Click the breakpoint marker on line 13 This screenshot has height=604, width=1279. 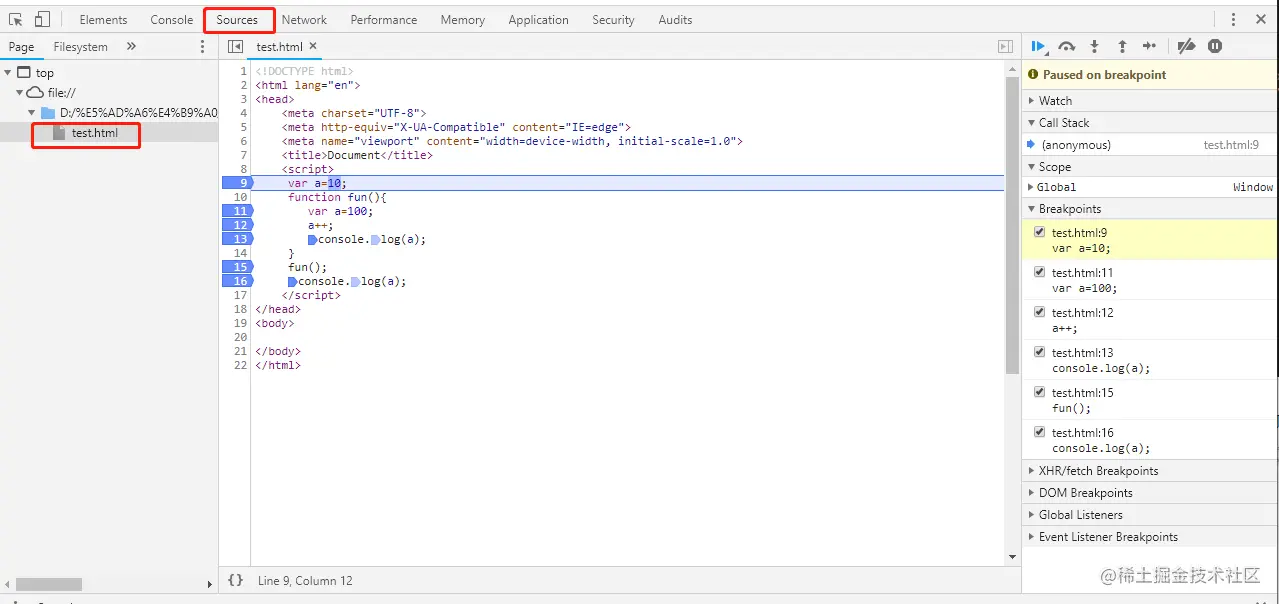pyautogui.click(x=238, y=239)
